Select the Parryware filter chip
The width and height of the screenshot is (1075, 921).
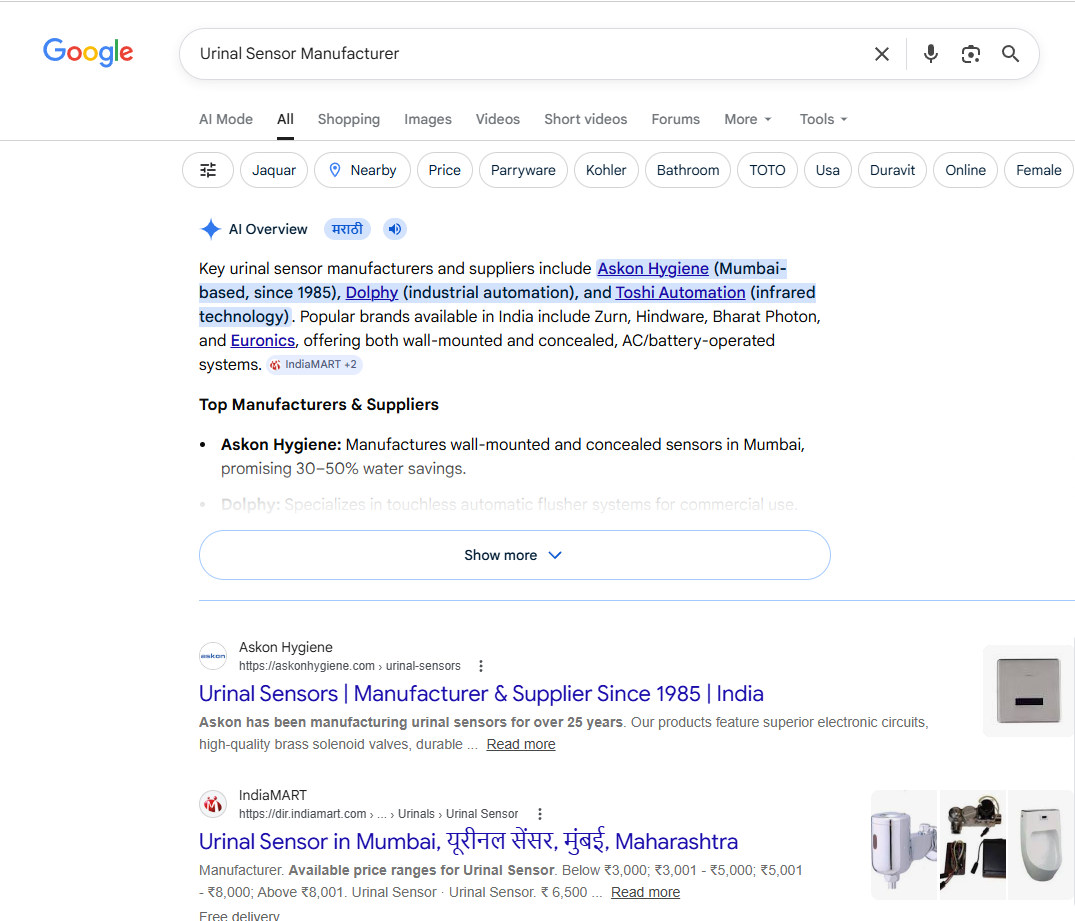(523, 170)
